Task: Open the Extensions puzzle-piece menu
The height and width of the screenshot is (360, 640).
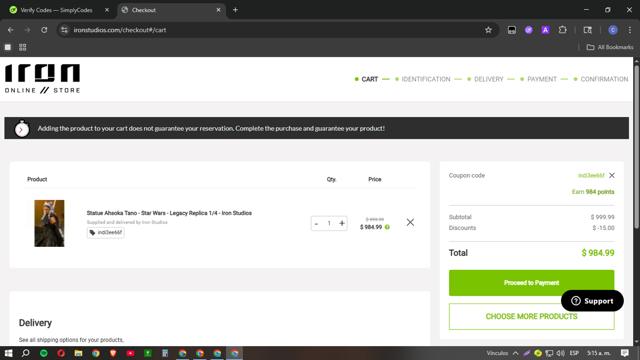Action: click(562, 30)
